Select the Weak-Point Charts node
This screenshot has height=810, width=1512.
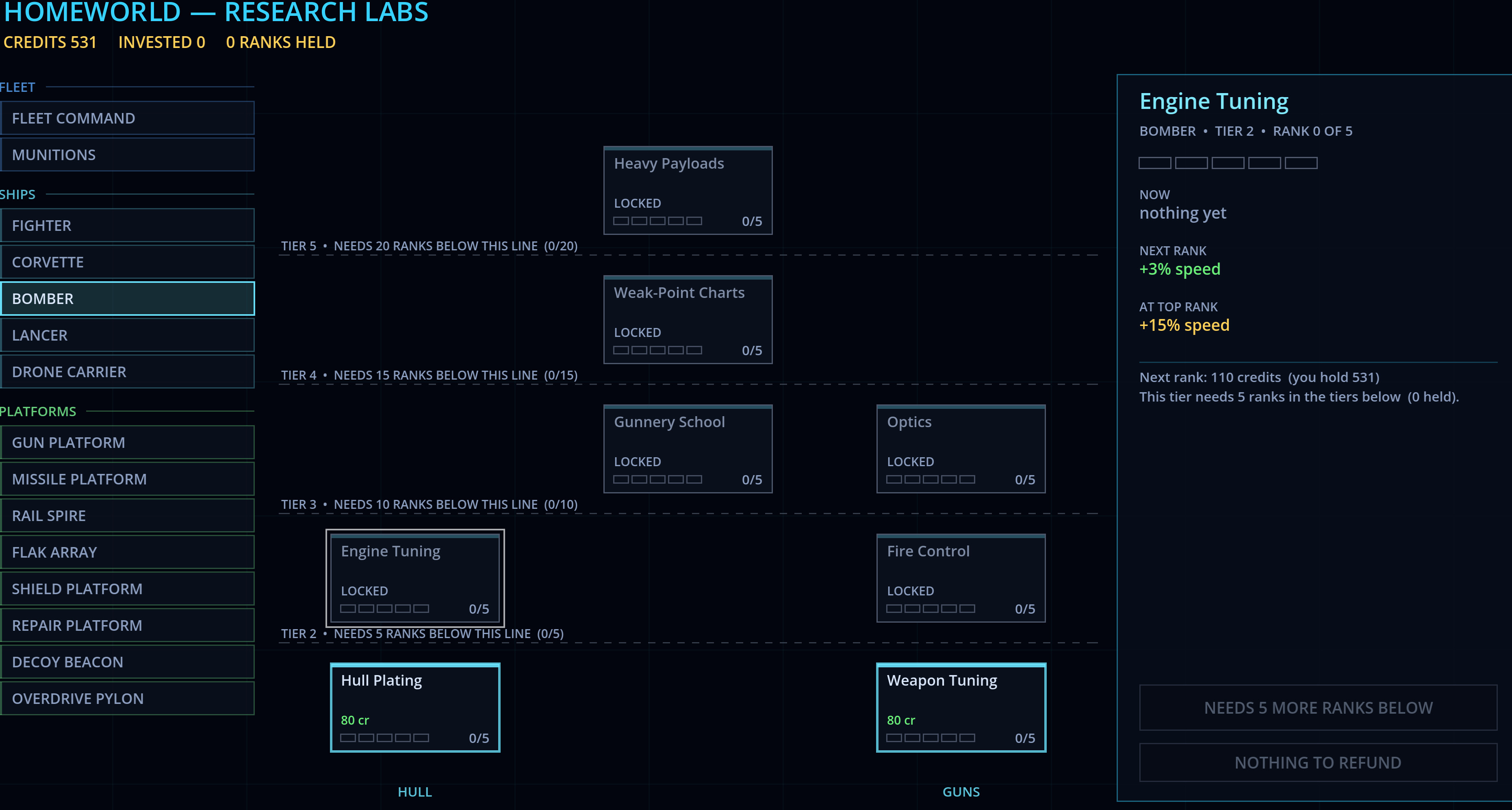point(688,319)
